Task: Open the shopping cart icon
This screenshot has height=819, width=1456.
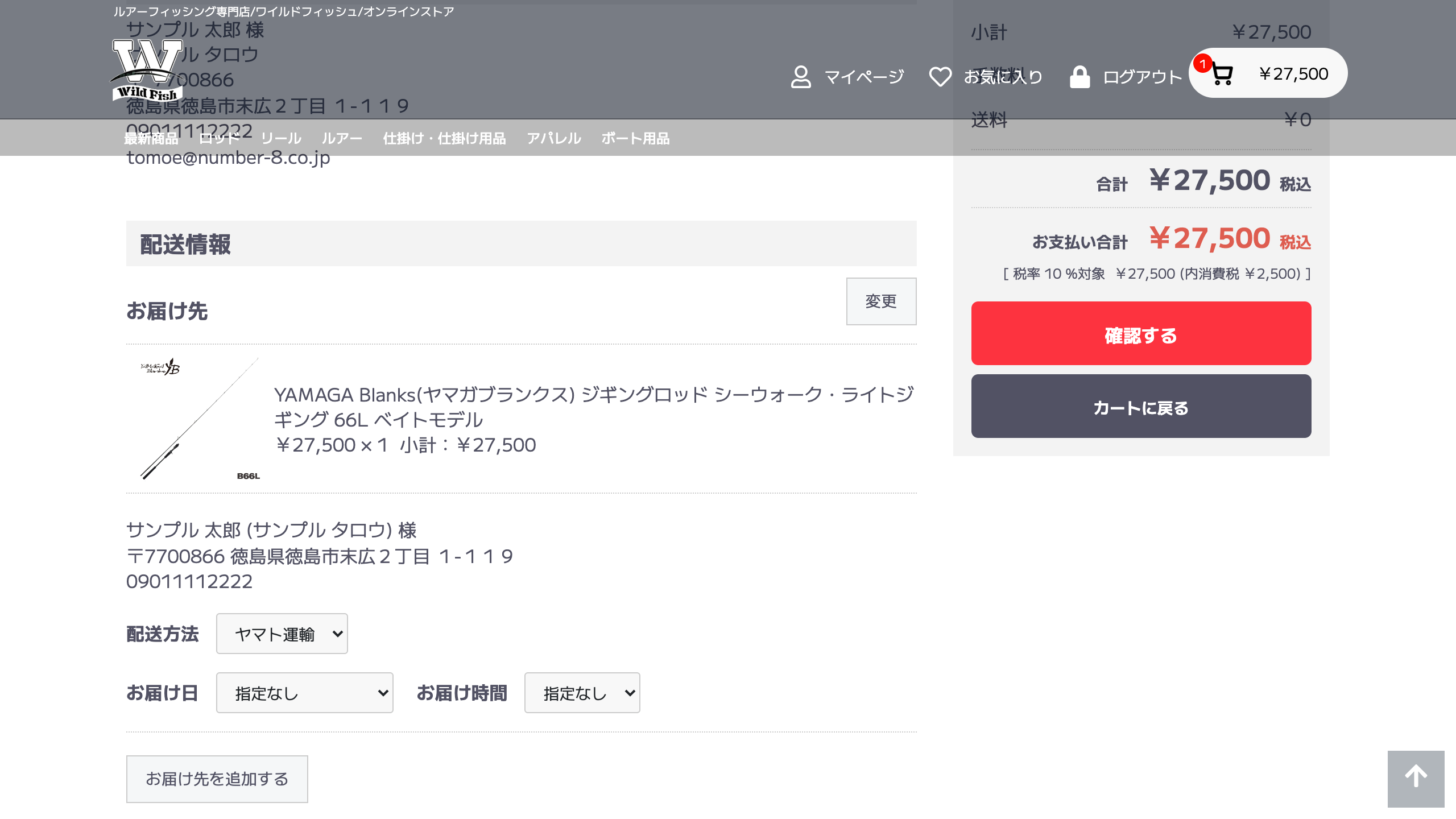Action: 1222,75
